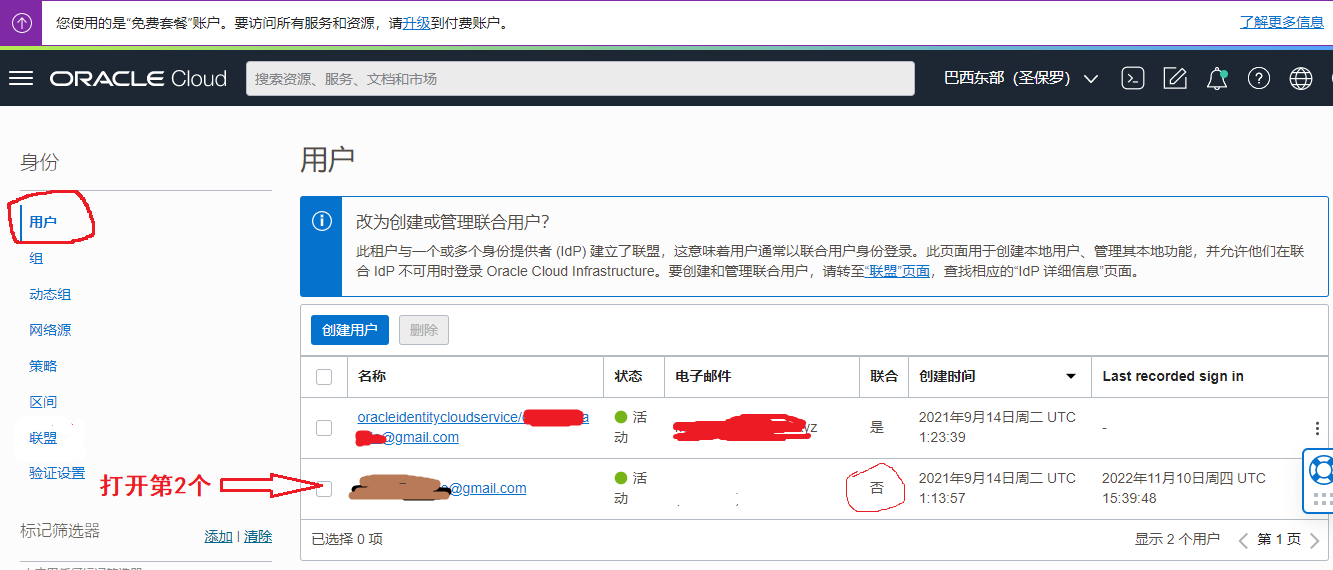Open the 了解更多信息 link
This screenshot has height=570, width=1333.
(1282, 22)
